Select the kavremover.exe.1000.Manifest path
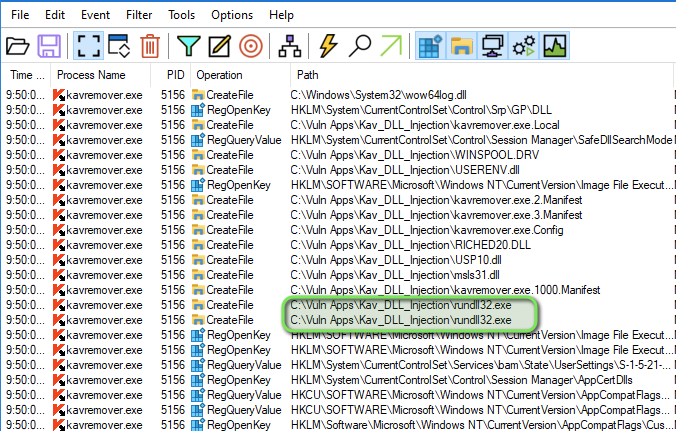The height and width of the screenshot is (431, 676). (x=445, y=290)
